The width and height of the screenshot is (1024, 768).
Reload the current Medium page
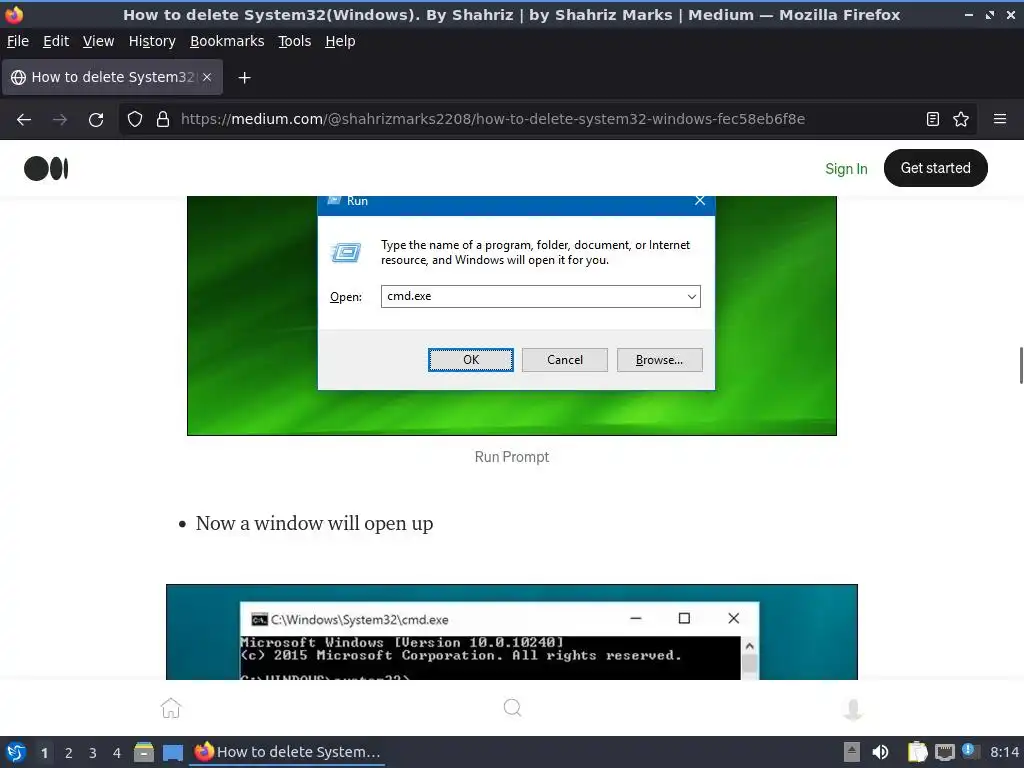click(x=96, y=120)
